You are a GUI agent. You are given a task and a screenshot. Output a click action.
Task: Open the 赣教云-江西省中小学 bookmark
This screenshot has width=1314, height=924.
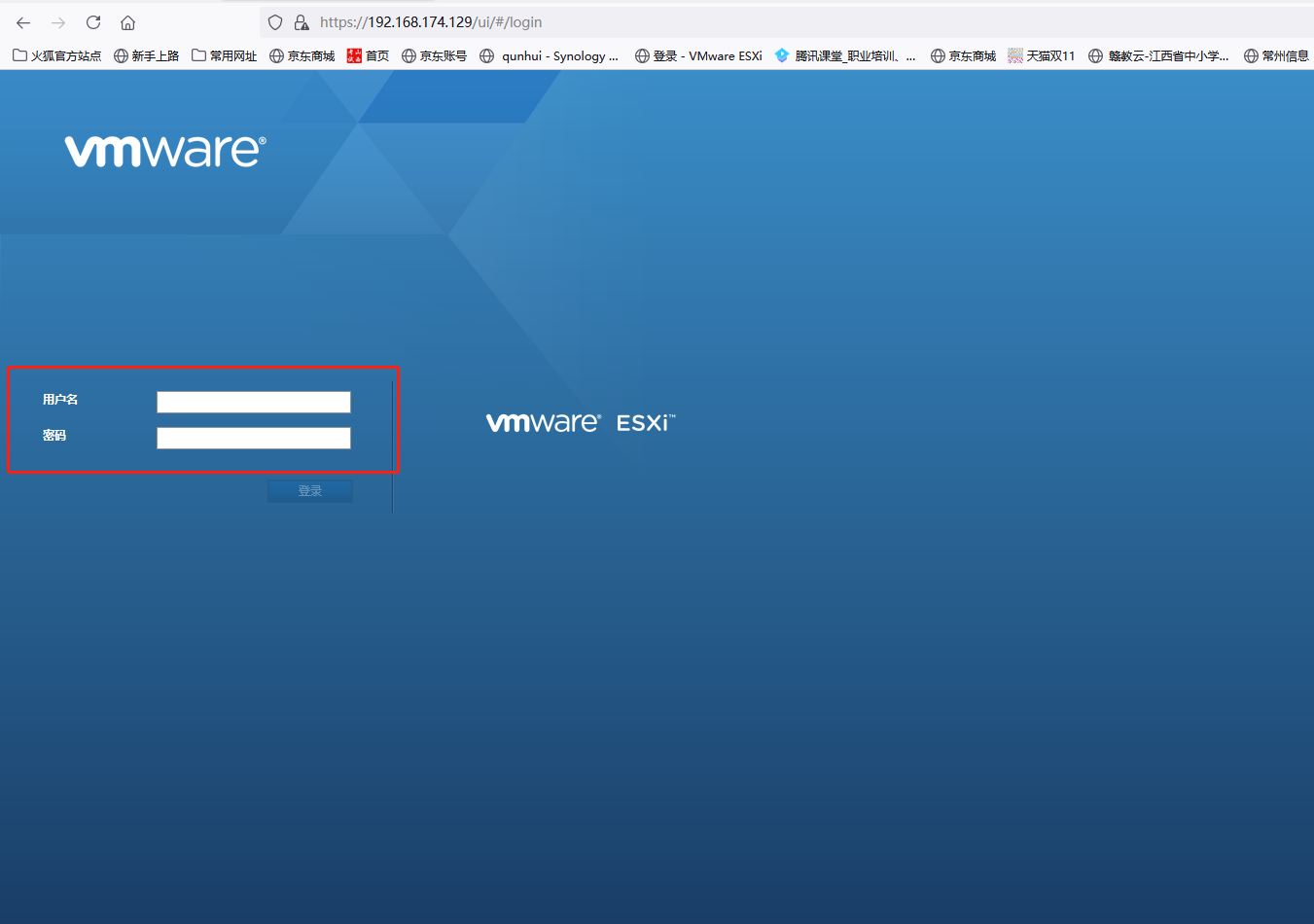1159,55
